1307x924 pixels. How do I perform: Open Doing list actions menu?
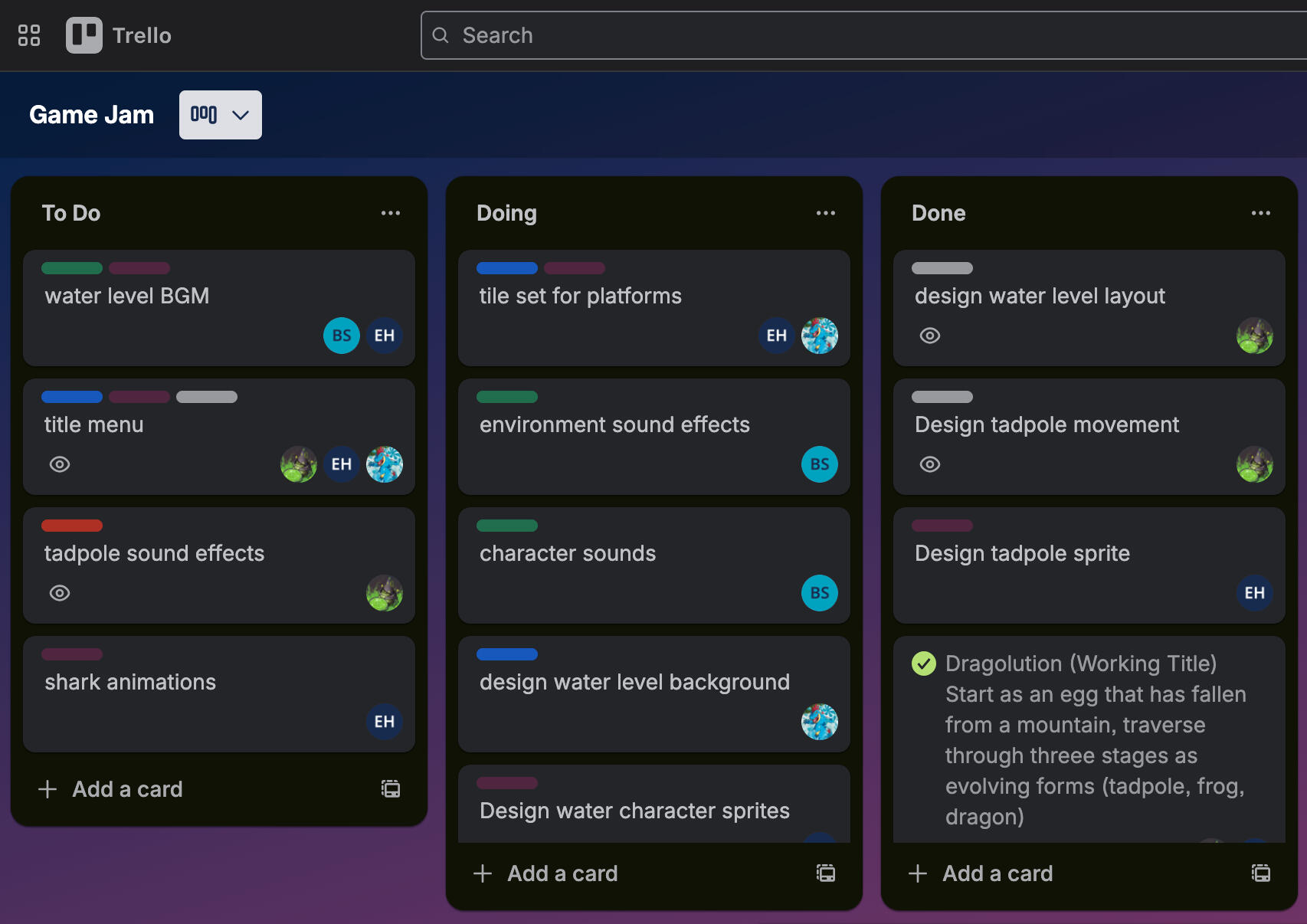[x=826, y=213]
